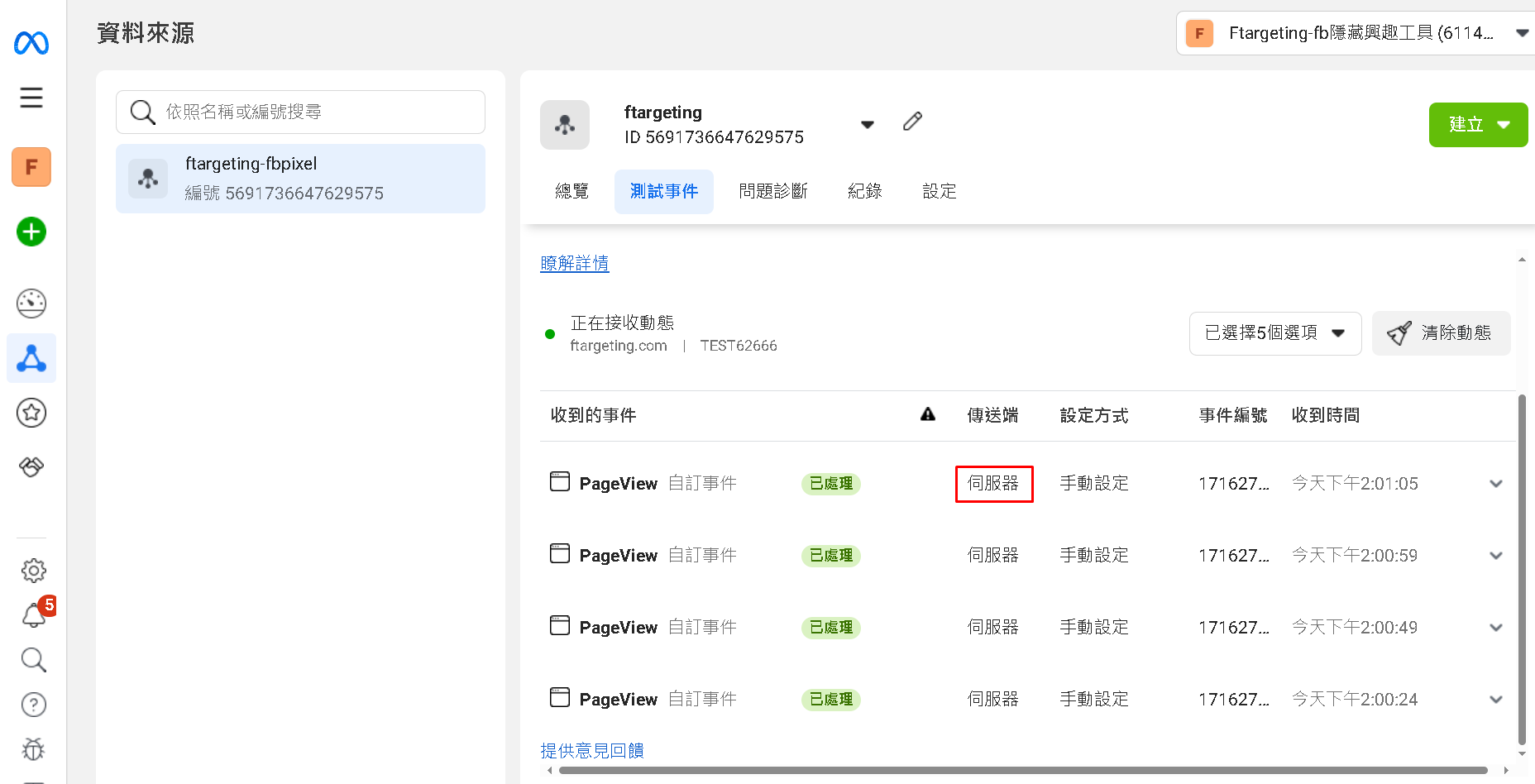Click the sidebar search magnifier icon
This screenshot has width=1535, height=784.
tap(33, 659)
